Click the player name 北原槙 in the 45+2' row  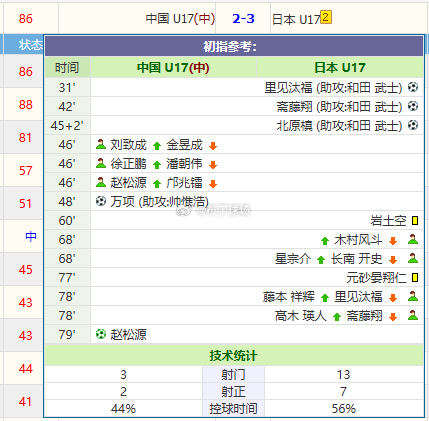click(294, 126)
